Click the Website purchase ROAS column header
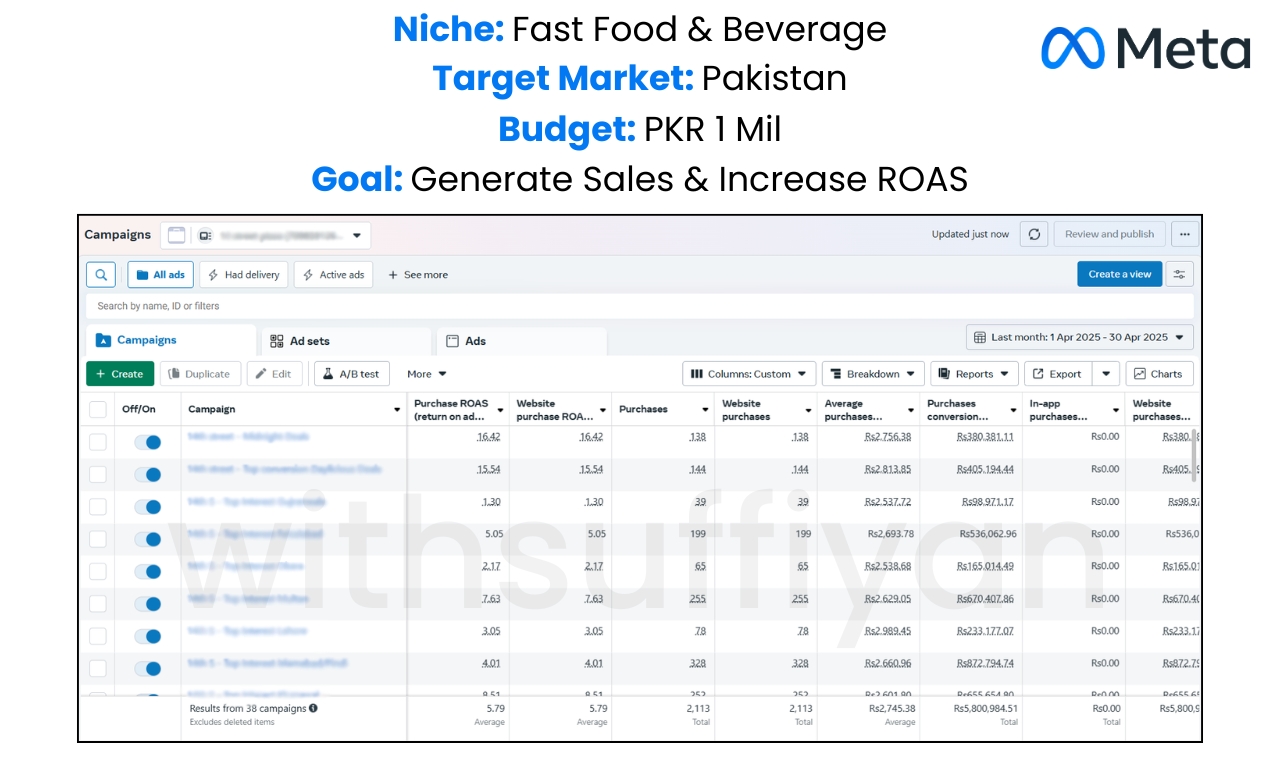This screenshot has width=1280, height=769. [x=560, y=410]
